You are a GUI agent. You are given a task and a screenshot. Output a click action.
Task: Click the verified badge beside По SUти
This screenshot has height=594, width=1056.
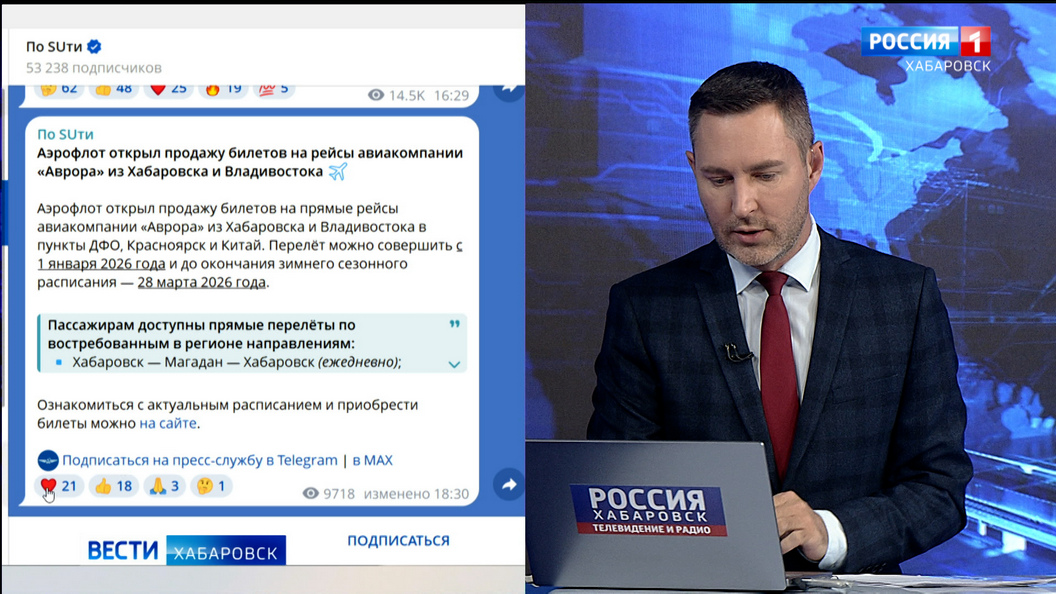pos(95,46)
